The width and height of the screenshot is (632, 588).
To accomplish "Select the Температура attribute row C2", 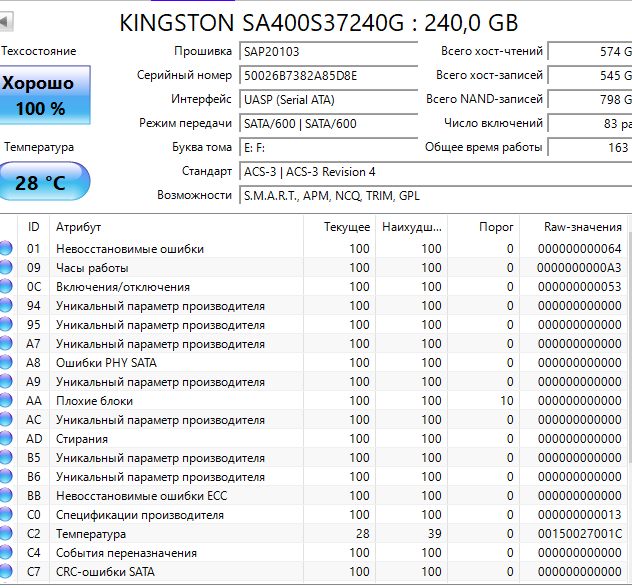I will 313,534.
